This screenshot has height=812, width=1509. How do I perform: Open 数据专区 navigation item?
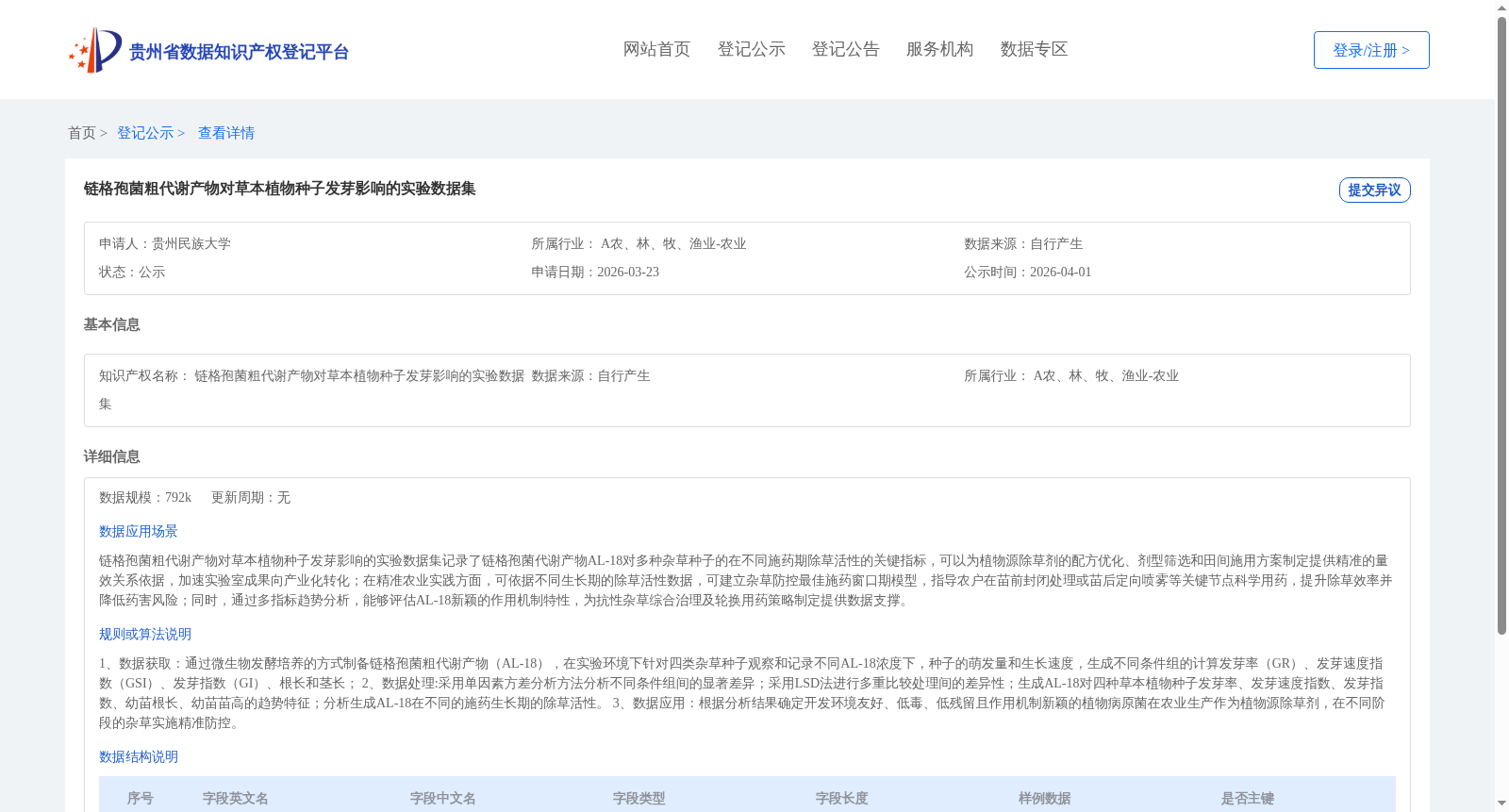[x=1034, y=49]
